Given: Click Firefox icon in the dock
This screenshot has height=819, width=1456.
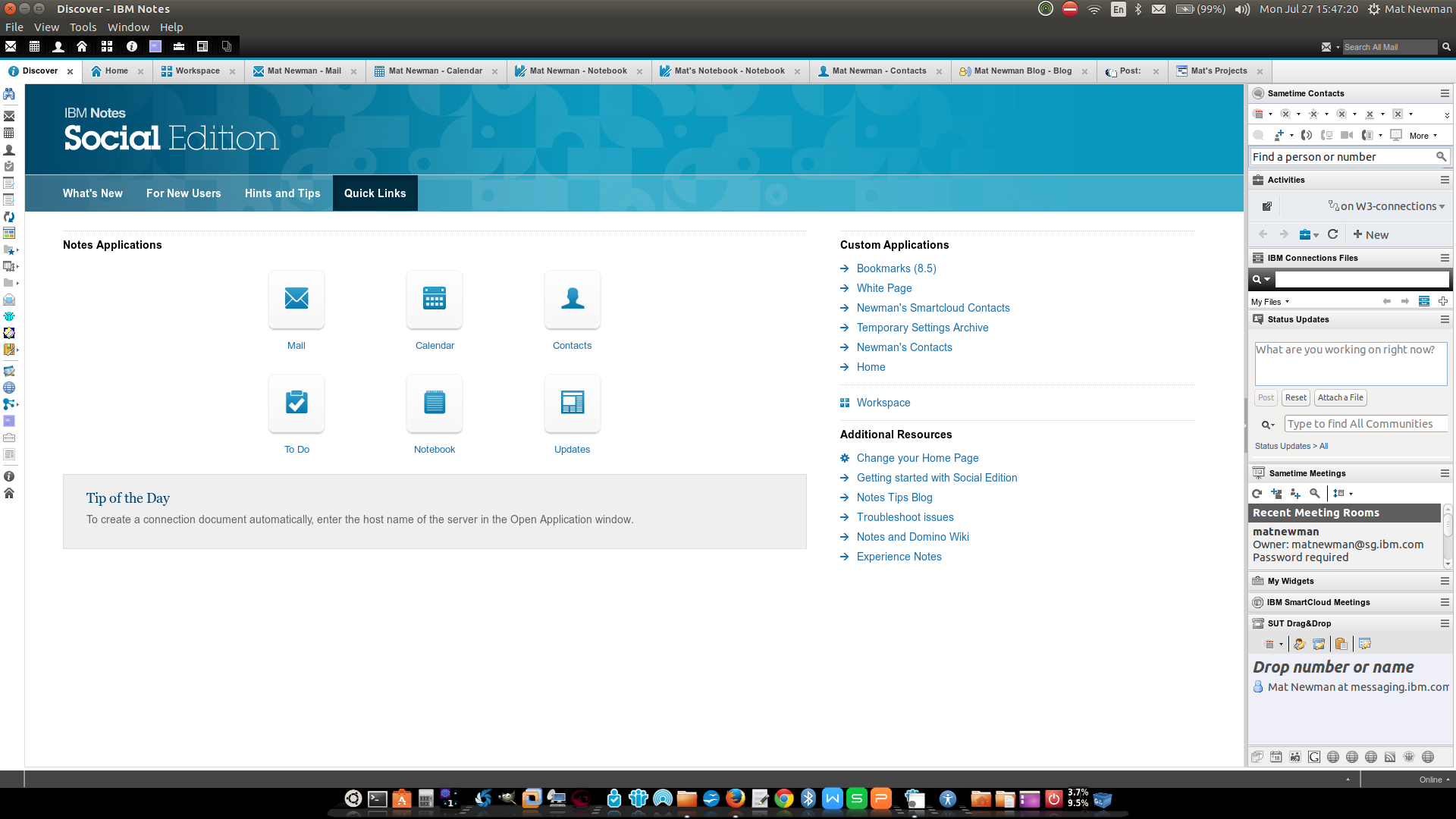Looking at the screenshot, I should 735,799.
